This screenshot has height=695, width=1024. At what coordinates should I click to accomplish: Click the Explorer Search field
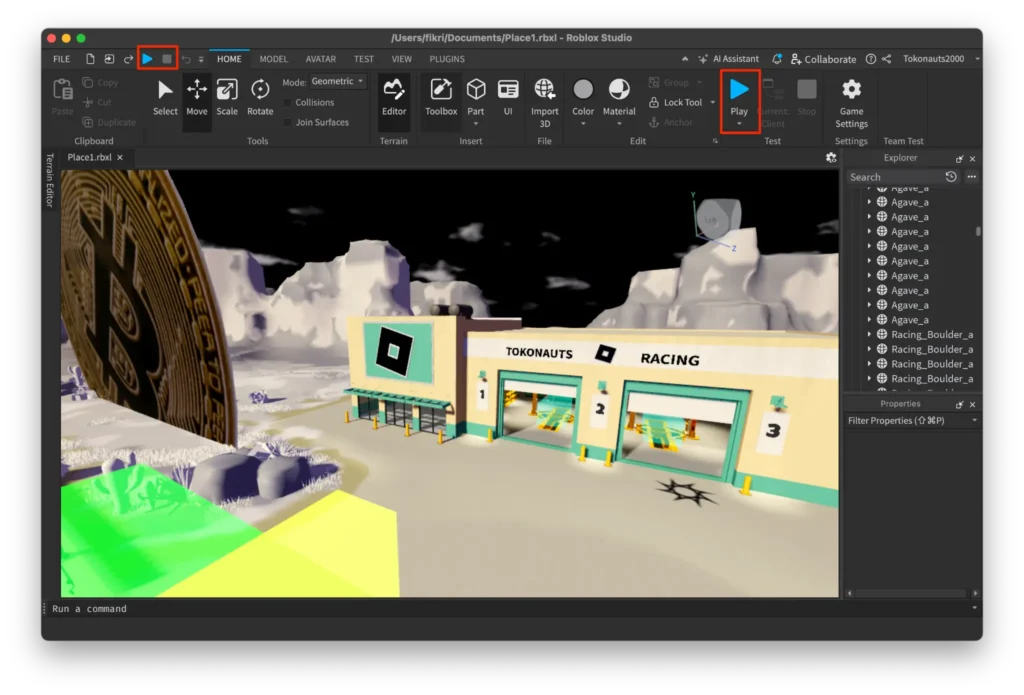[895, 177]
